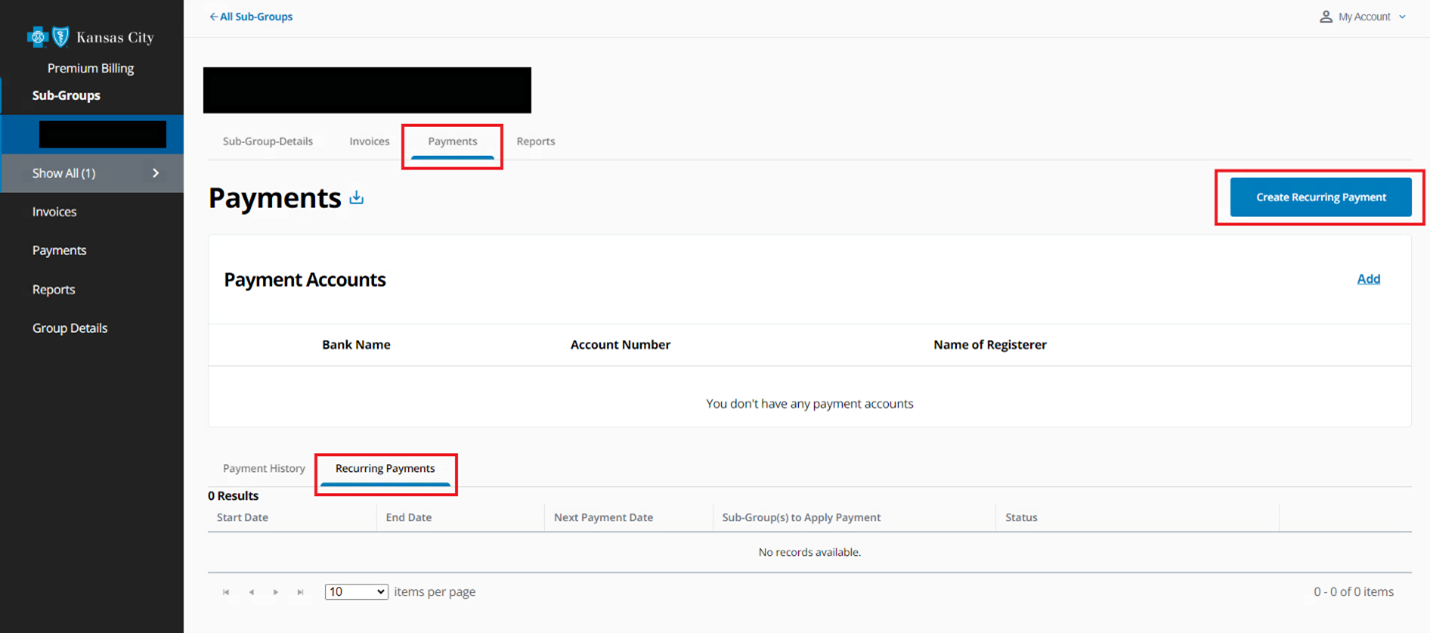
Task: Open the Invoices tab
Action: tap(369, 141)
